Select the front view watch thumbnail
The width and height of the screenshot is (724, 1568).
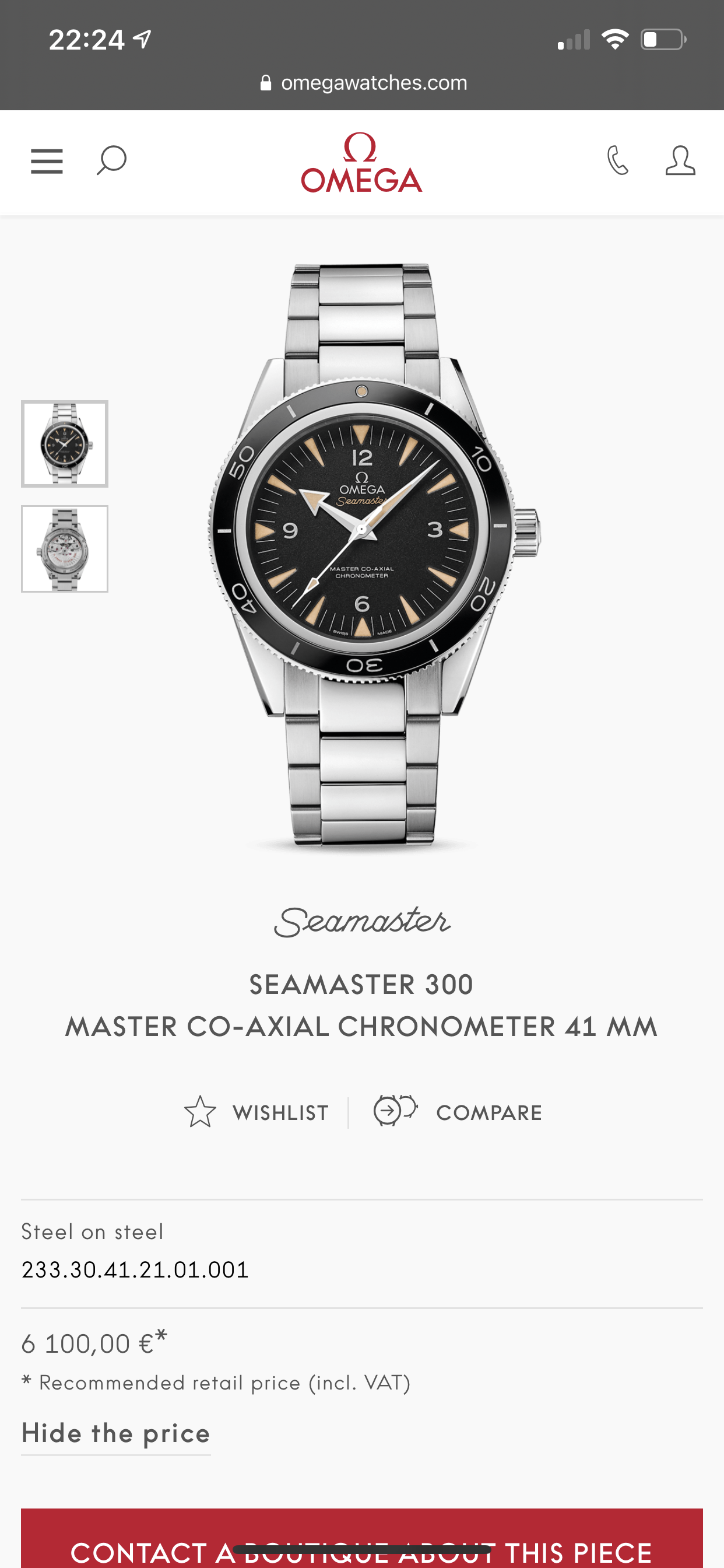[x=65, y=444]
